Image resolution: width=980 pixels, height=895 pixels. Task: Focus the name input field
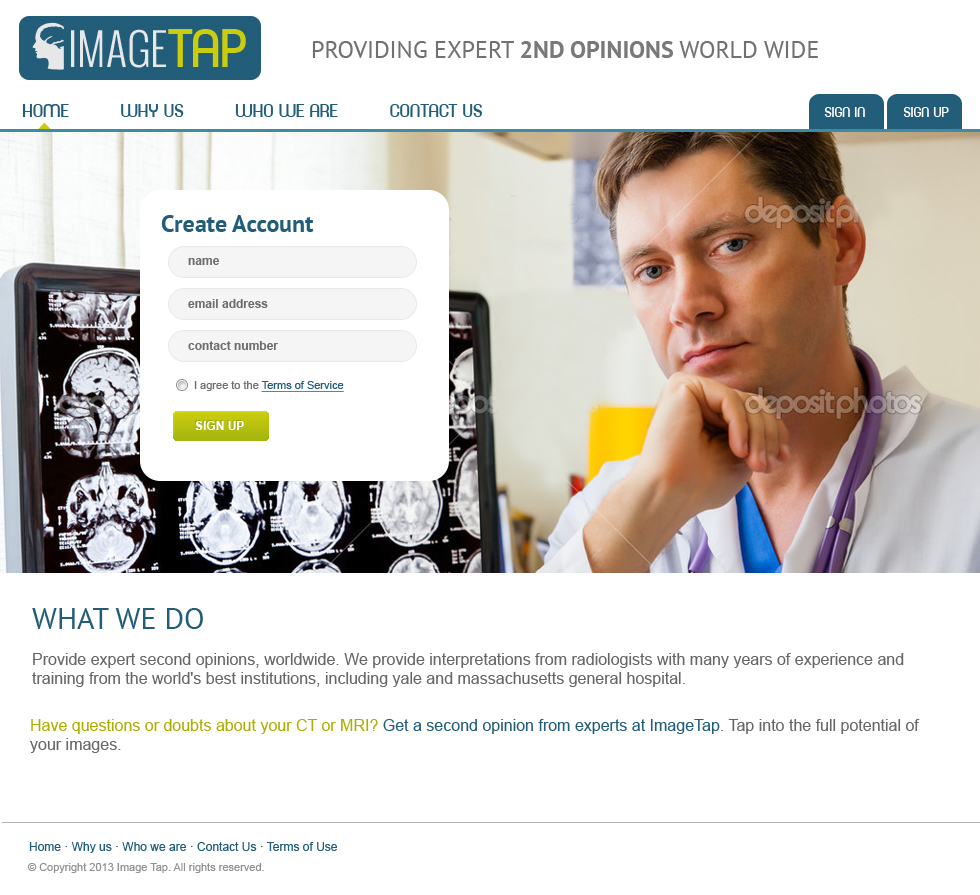[292, 261]
